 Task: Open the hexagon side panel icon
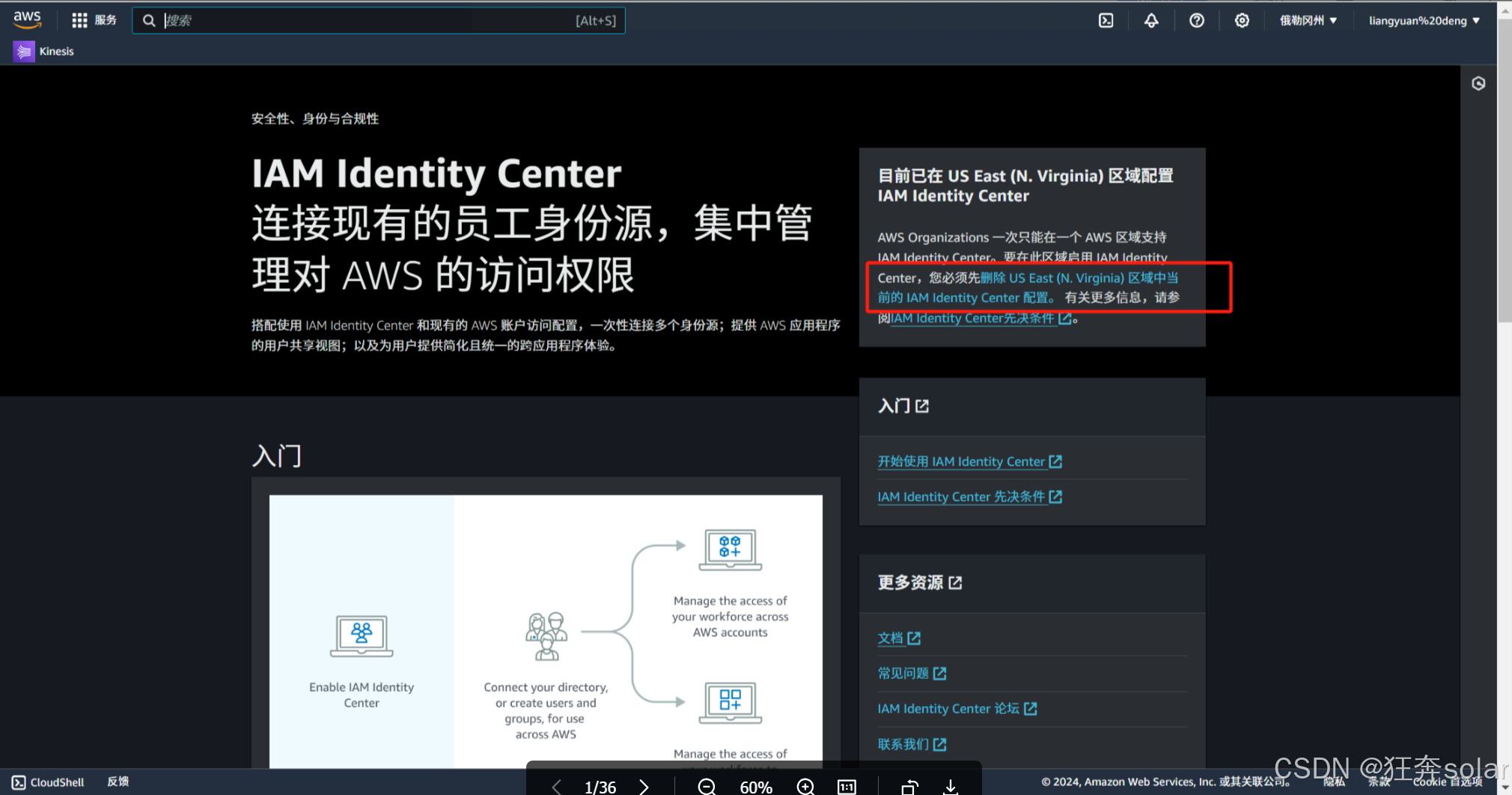click(x=1478, y=83)
